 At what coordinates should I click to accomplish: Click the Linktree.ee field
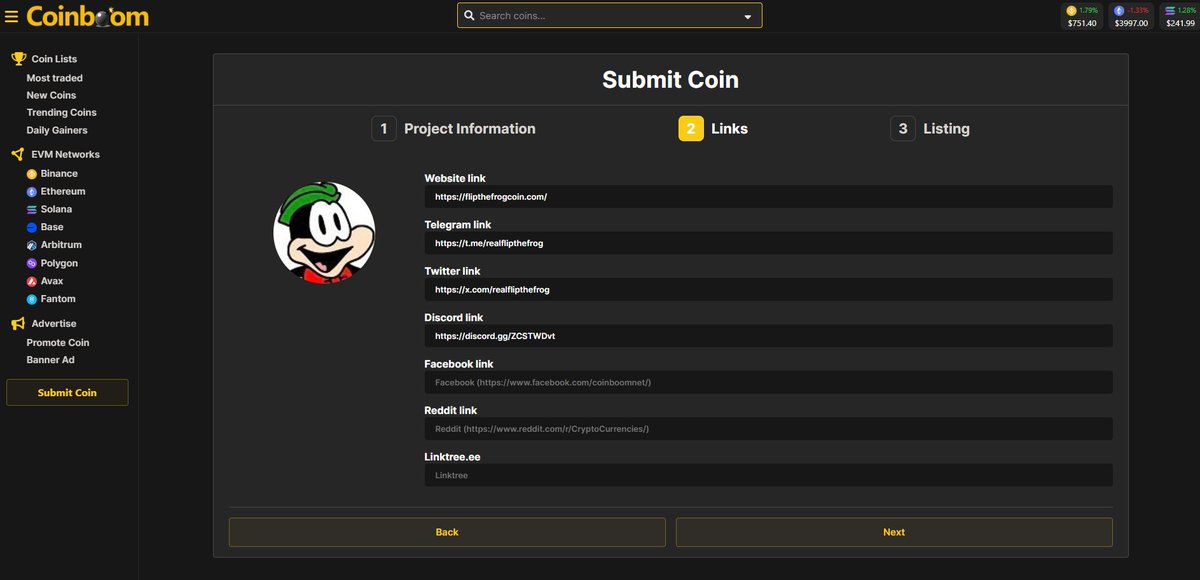(x=768, y=476)
